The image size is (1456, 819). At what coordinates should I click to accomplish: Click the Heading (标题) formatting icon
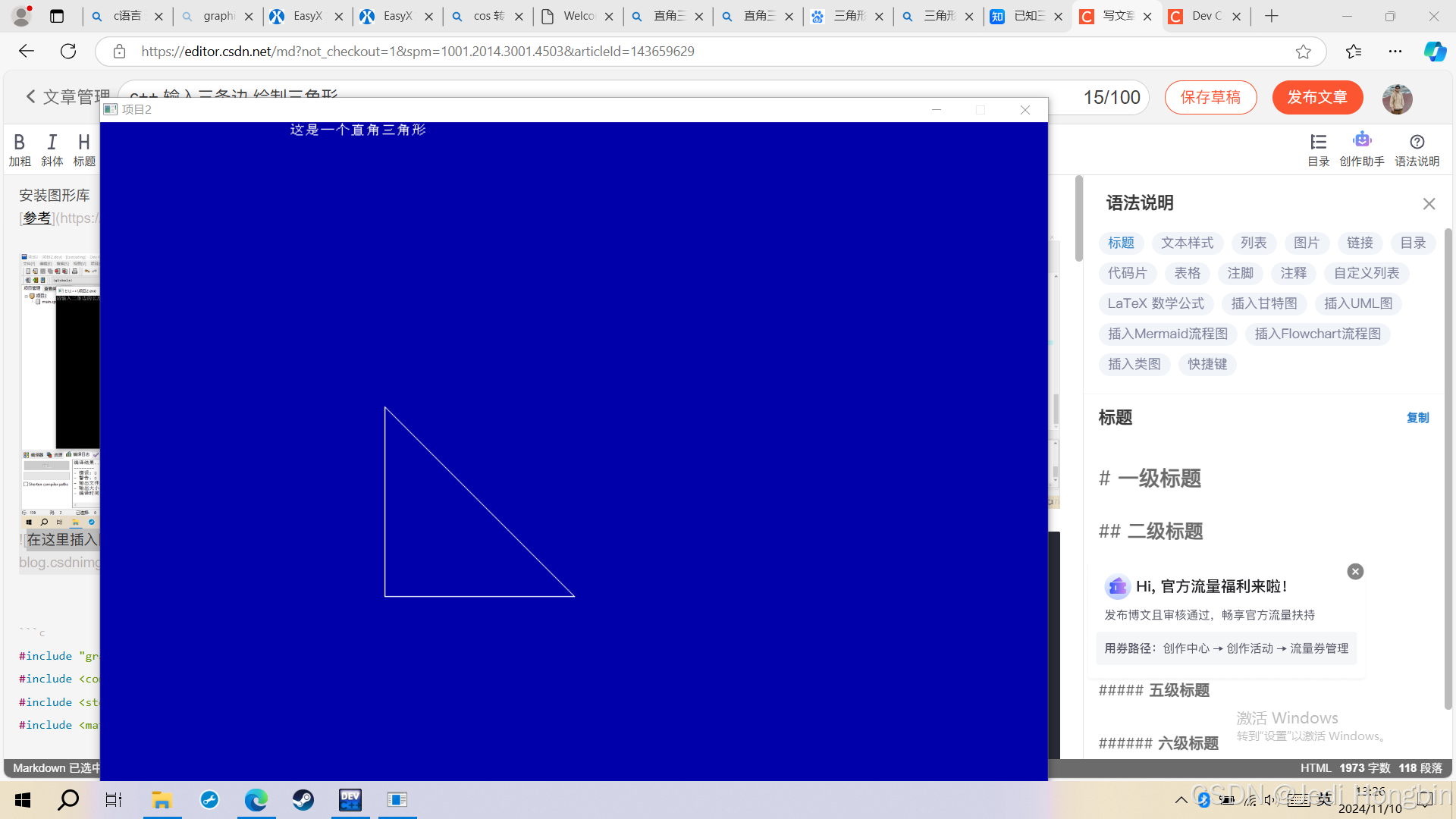(x=84, y=149)
